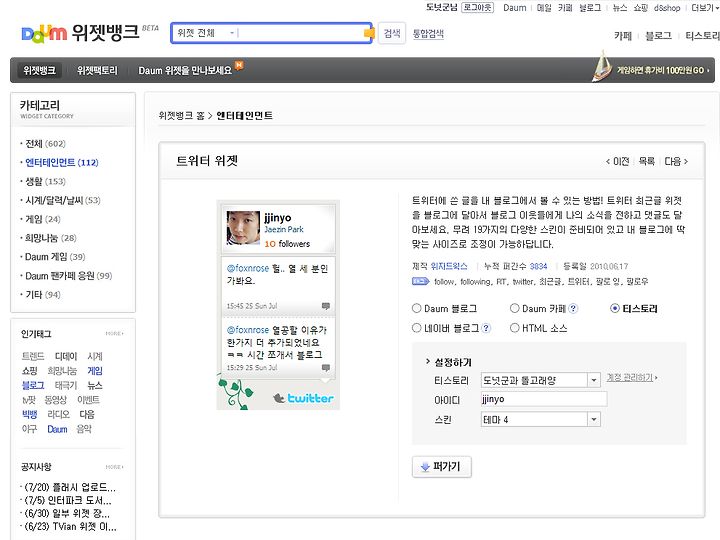Click the help icon next to 네이버 블로그

[486, 328]
